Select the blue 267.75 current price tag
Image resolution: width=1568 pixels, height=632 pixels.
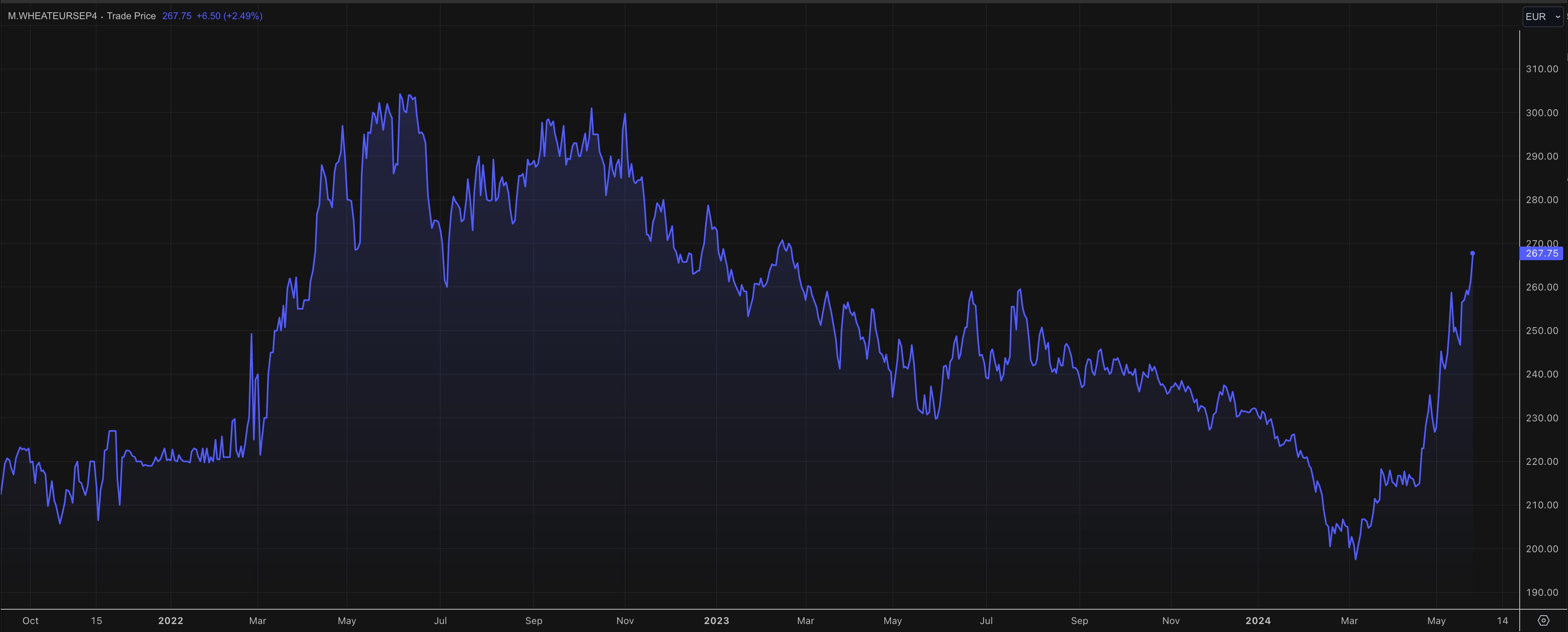[1540, 253]
